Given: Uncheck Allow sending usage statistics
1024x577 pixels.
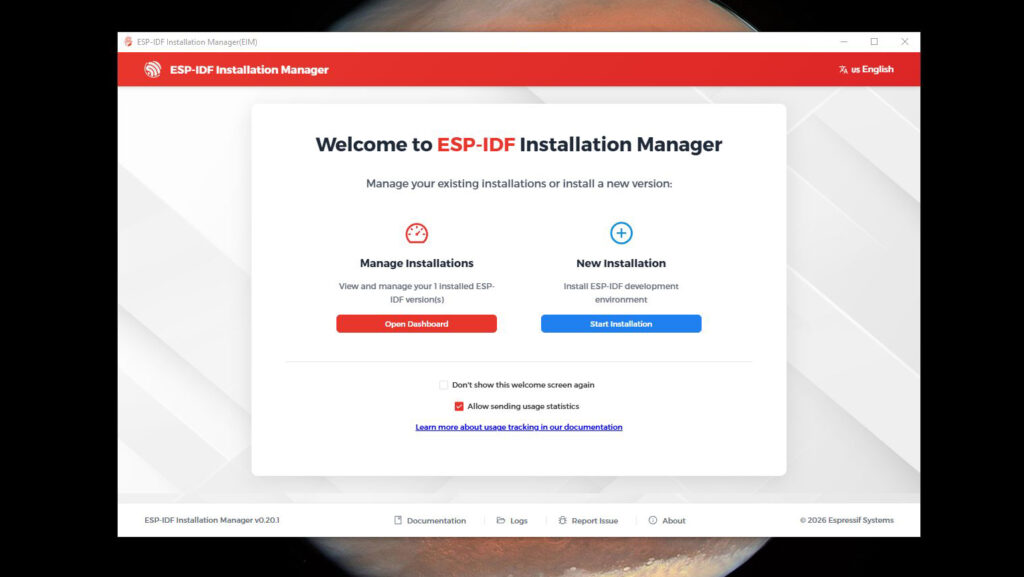Looking at the screenshot, I should (459, 406).
